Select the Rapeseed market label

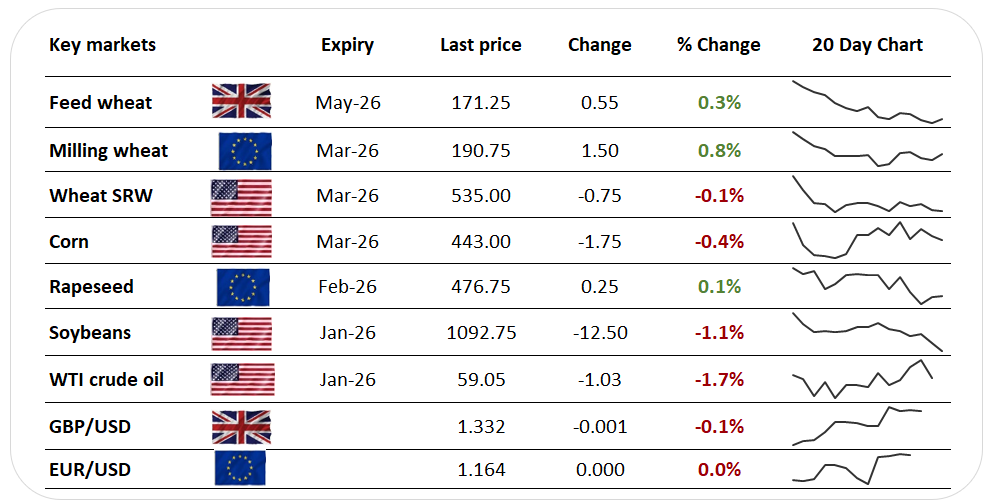point(91,287)
